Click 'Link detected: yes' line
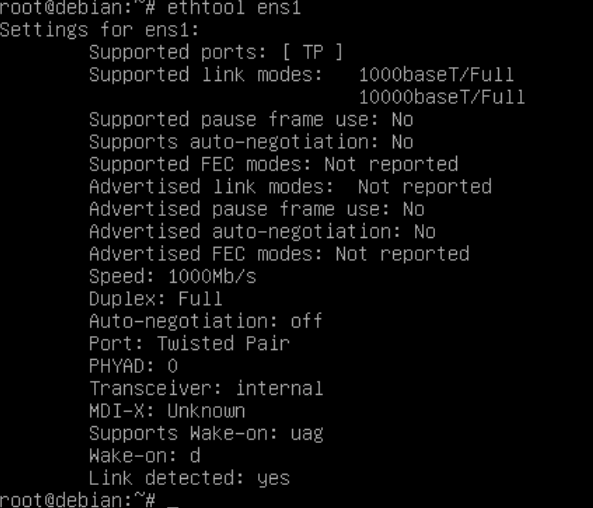Image resolution: width=593 pixels, height=508 pixels. [189, 478]
